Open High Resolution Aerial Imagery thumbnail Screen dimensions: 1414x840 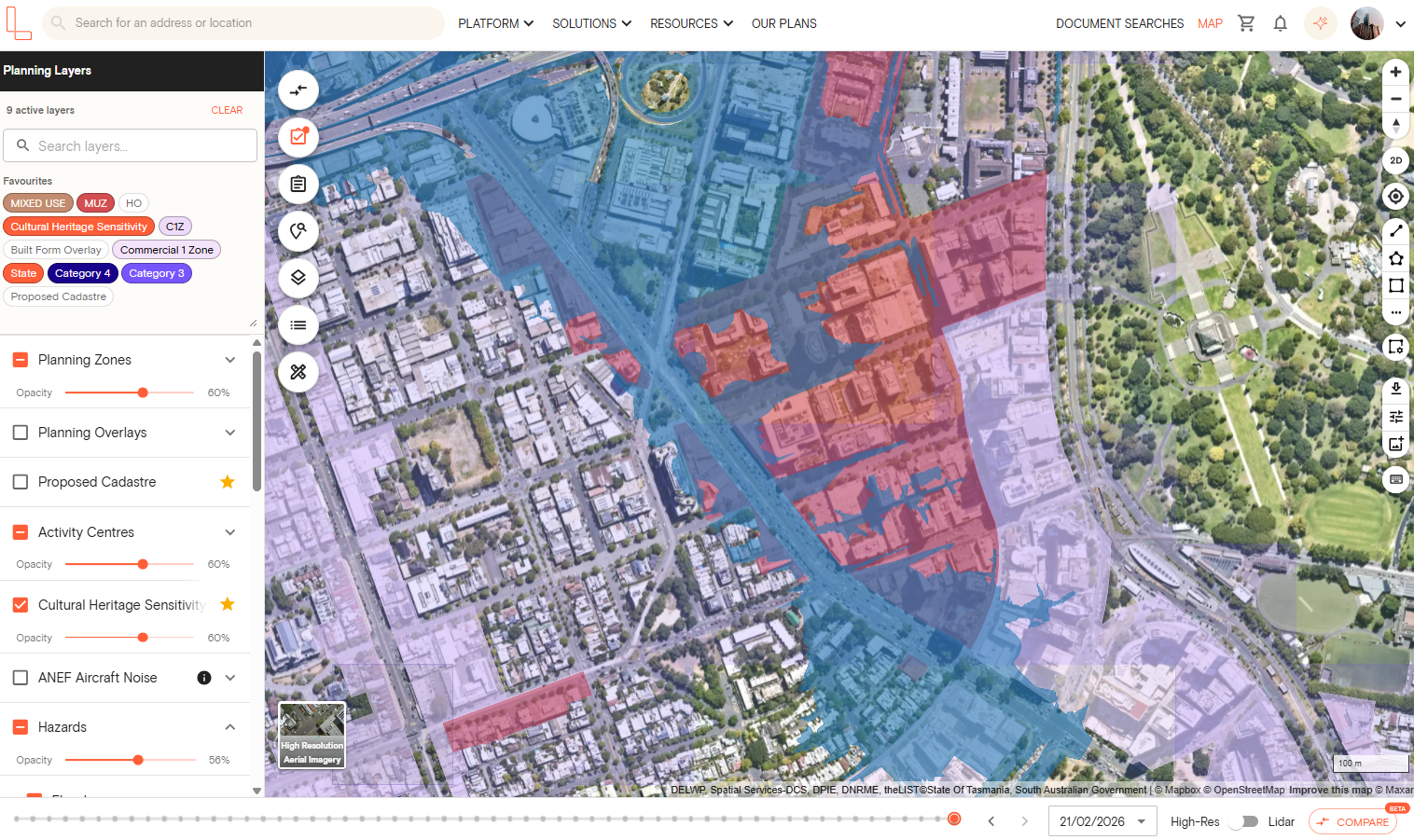click(312, 735)
